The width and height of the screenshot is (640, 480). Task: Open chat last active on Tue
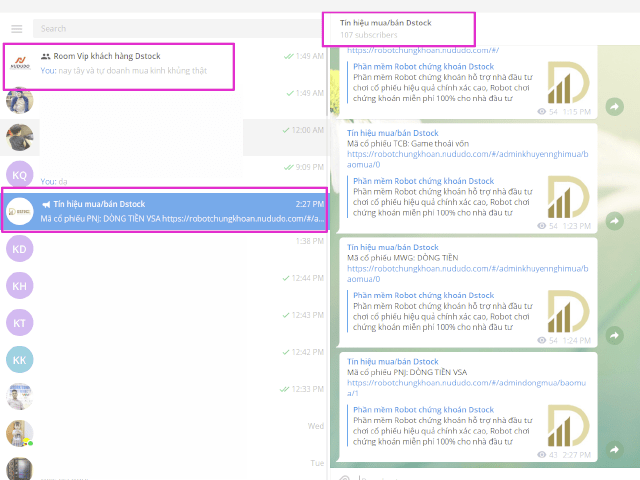pyautogui.click(x=163, y=466)
